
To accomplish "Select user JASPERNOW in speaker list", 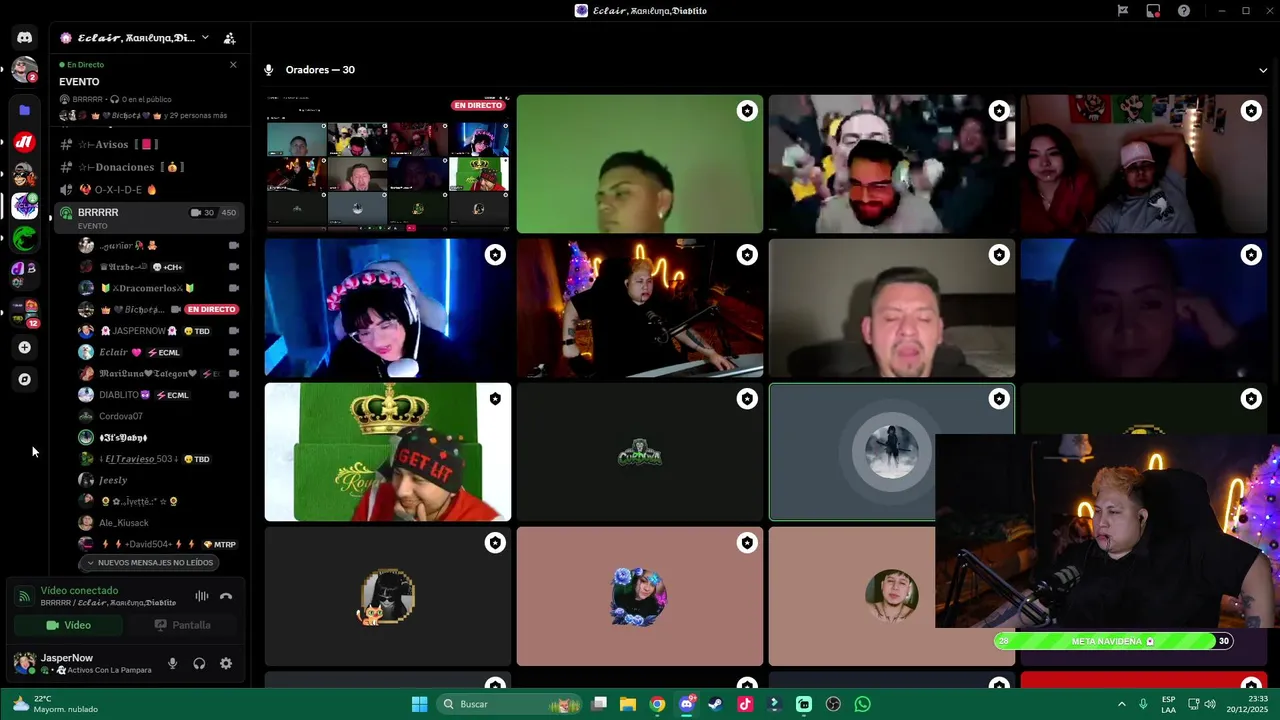I will (x=159, y=331).
